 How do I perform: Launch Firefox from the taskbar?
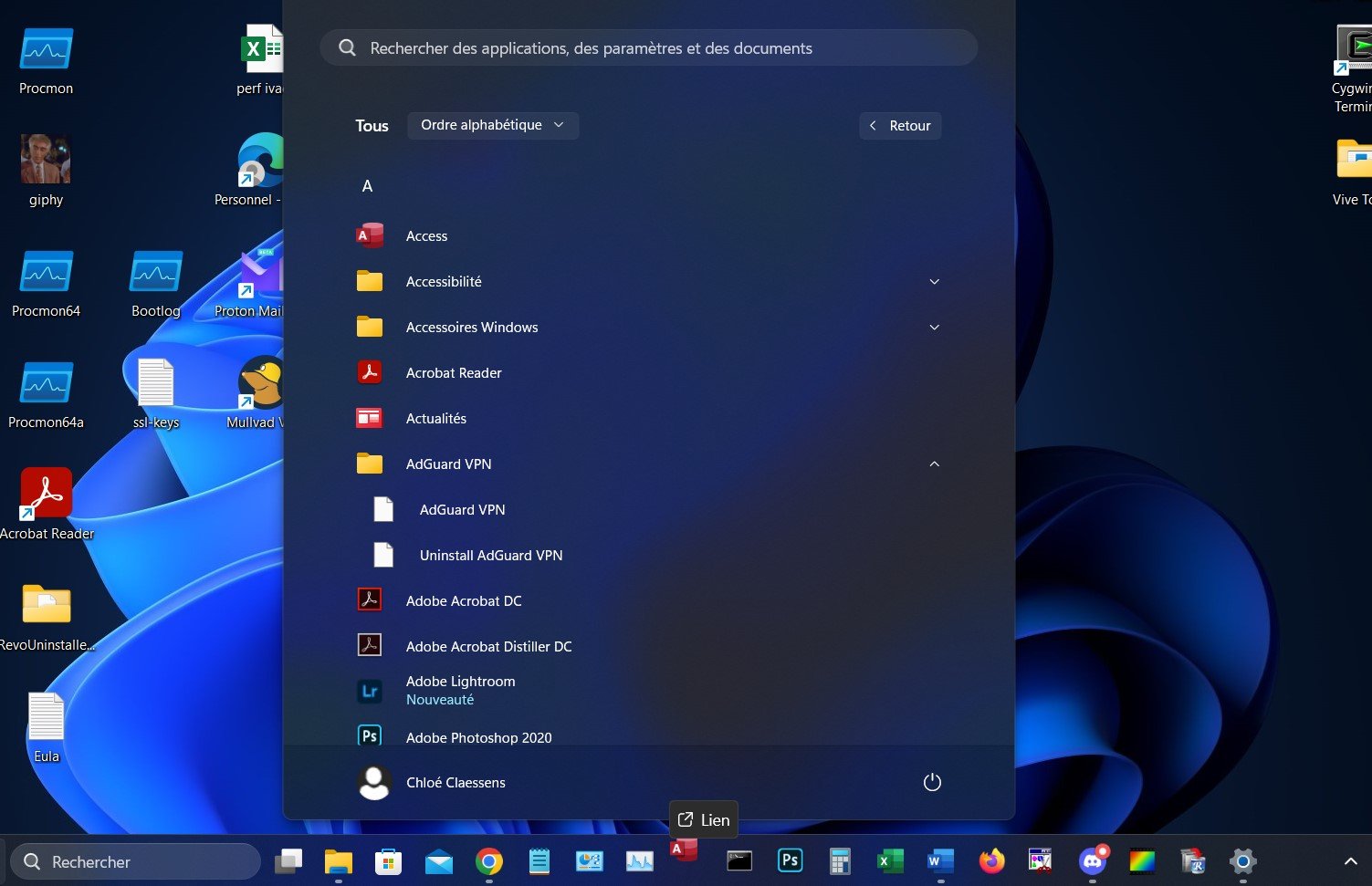(992, 860)
